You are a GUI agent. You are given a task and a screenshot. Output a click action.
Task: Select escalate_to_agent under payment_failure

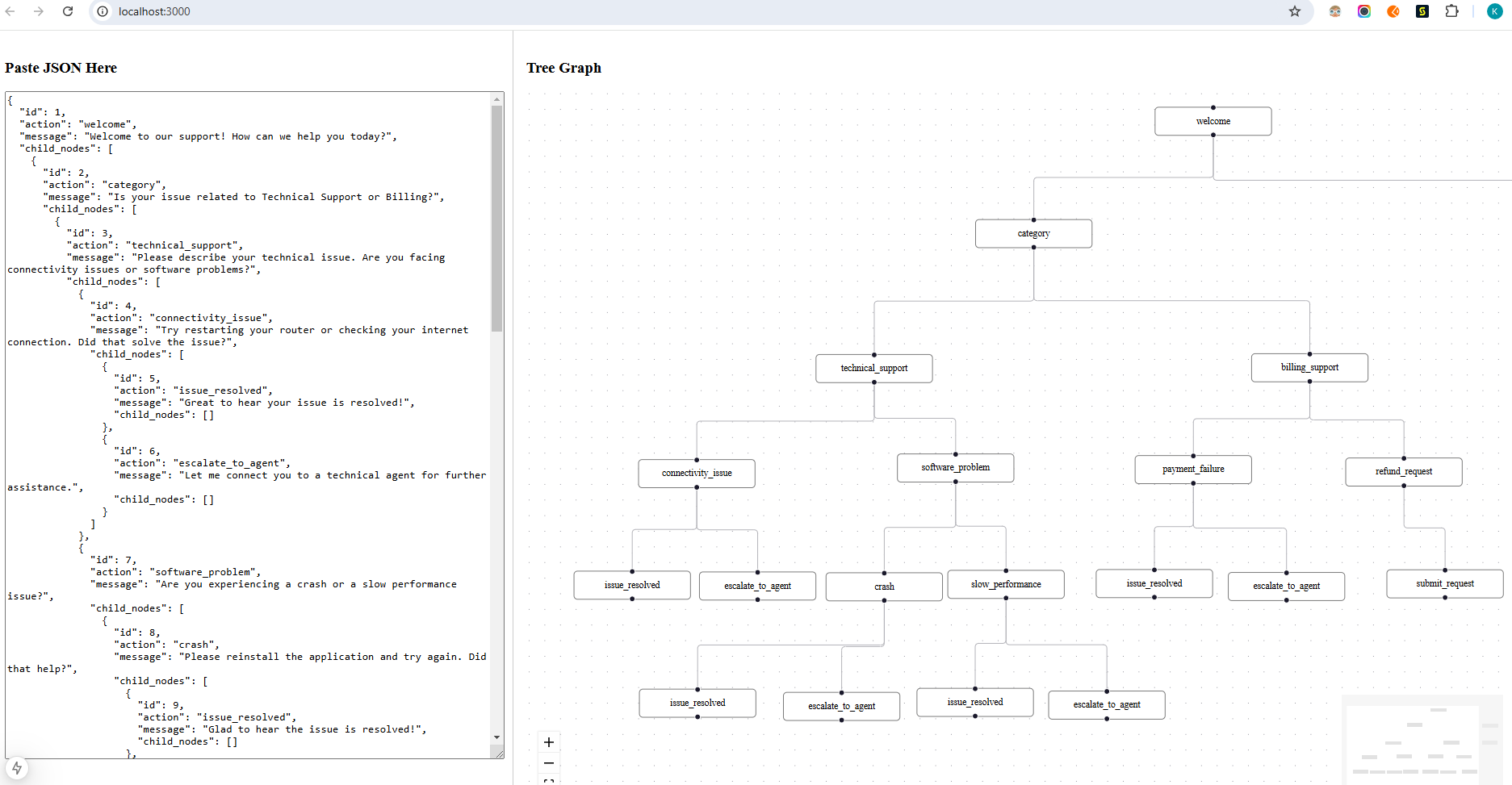click(1286, 586)
